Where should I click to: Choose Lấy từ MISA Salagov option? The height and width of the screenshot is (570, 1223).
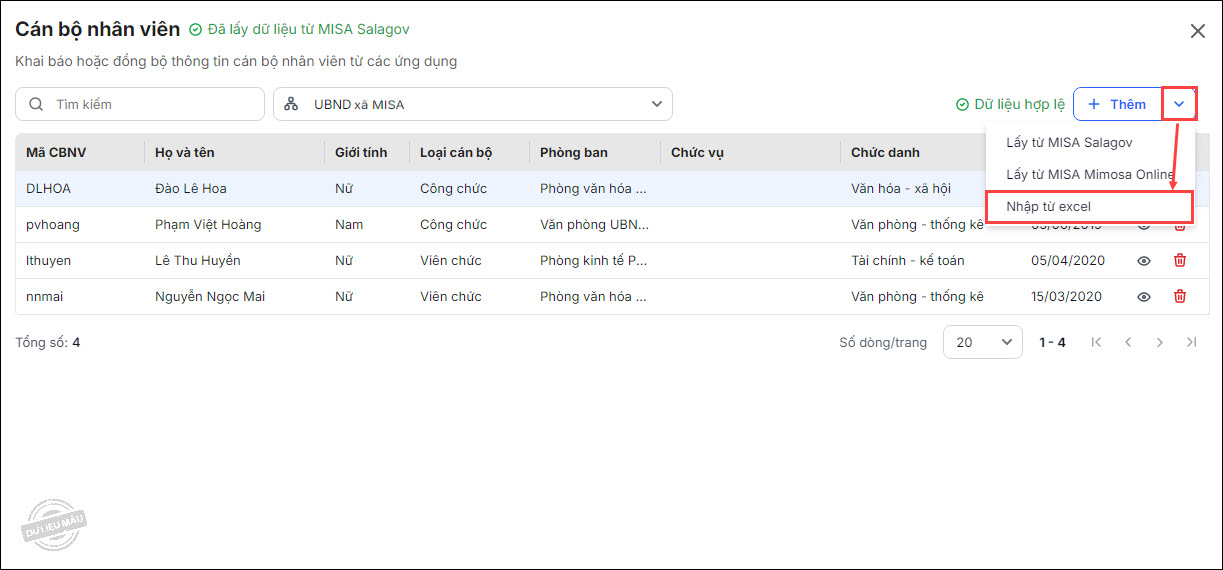coord(1069,143)
